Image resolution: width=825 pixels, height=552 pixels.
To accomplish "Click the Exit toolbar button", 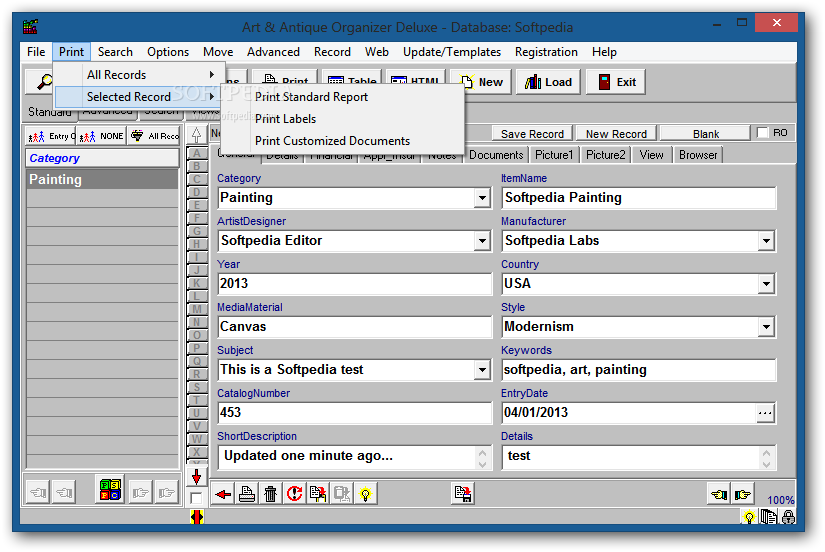I will click(x=616, y=82).
